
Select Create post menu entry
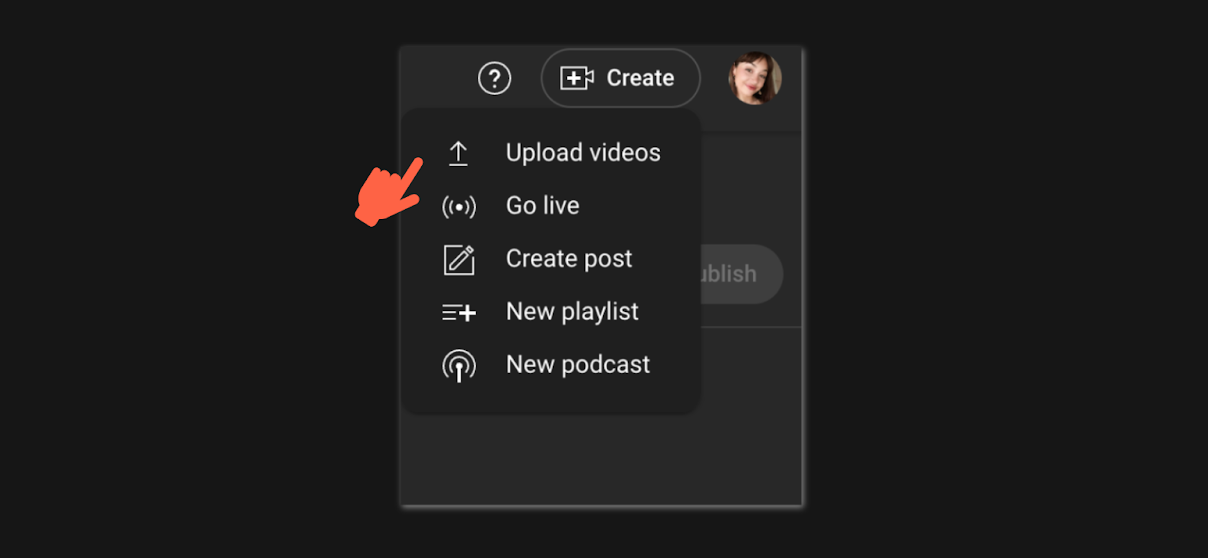click(x=551, y=259)
